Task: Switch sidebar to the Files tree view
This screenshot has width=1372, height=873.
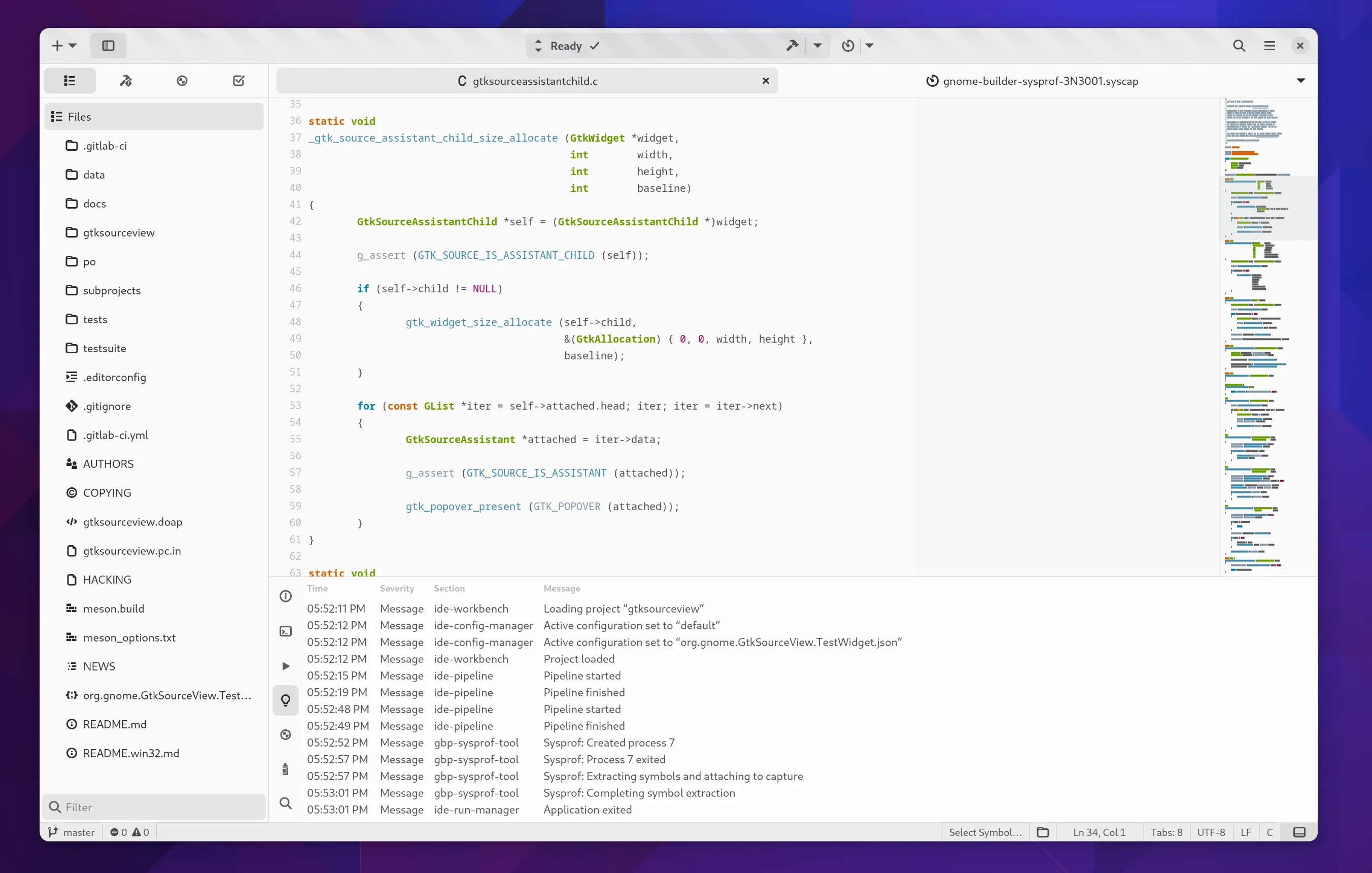Action: point(70,81)
